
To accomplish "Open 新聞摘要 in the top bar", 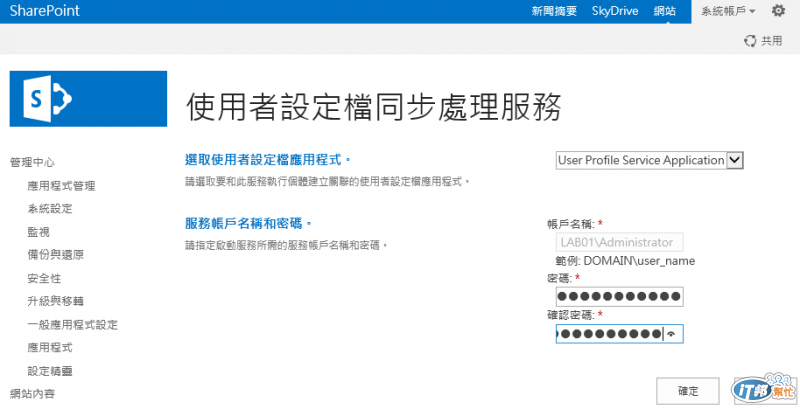I will 554,11.
